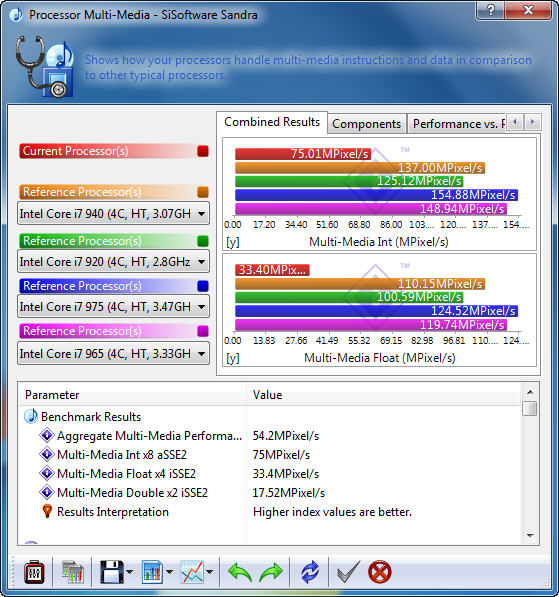Viewport: 559px width, 597px height.
Task: Click the Results Interpretation lightbulb icon
Action: click(x=47, y=511)
